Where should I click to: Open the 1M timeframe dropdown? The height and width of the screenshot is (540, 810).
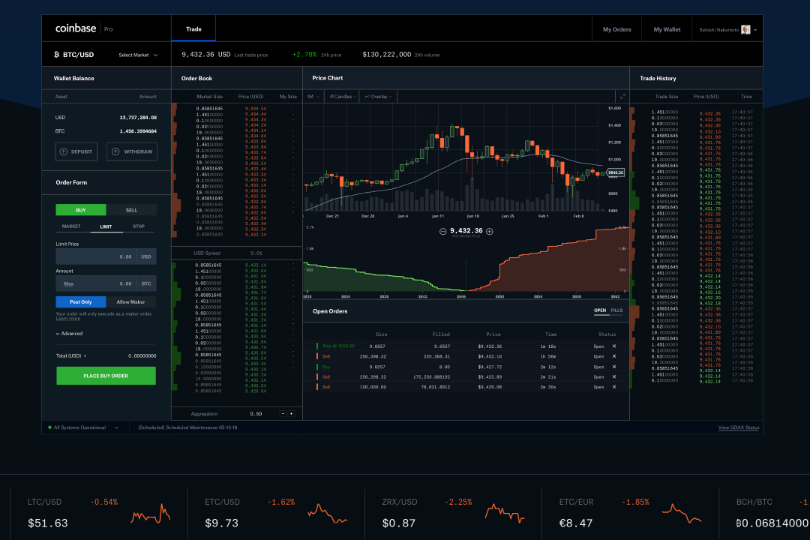pyautogui.click(x=313, y=97)
